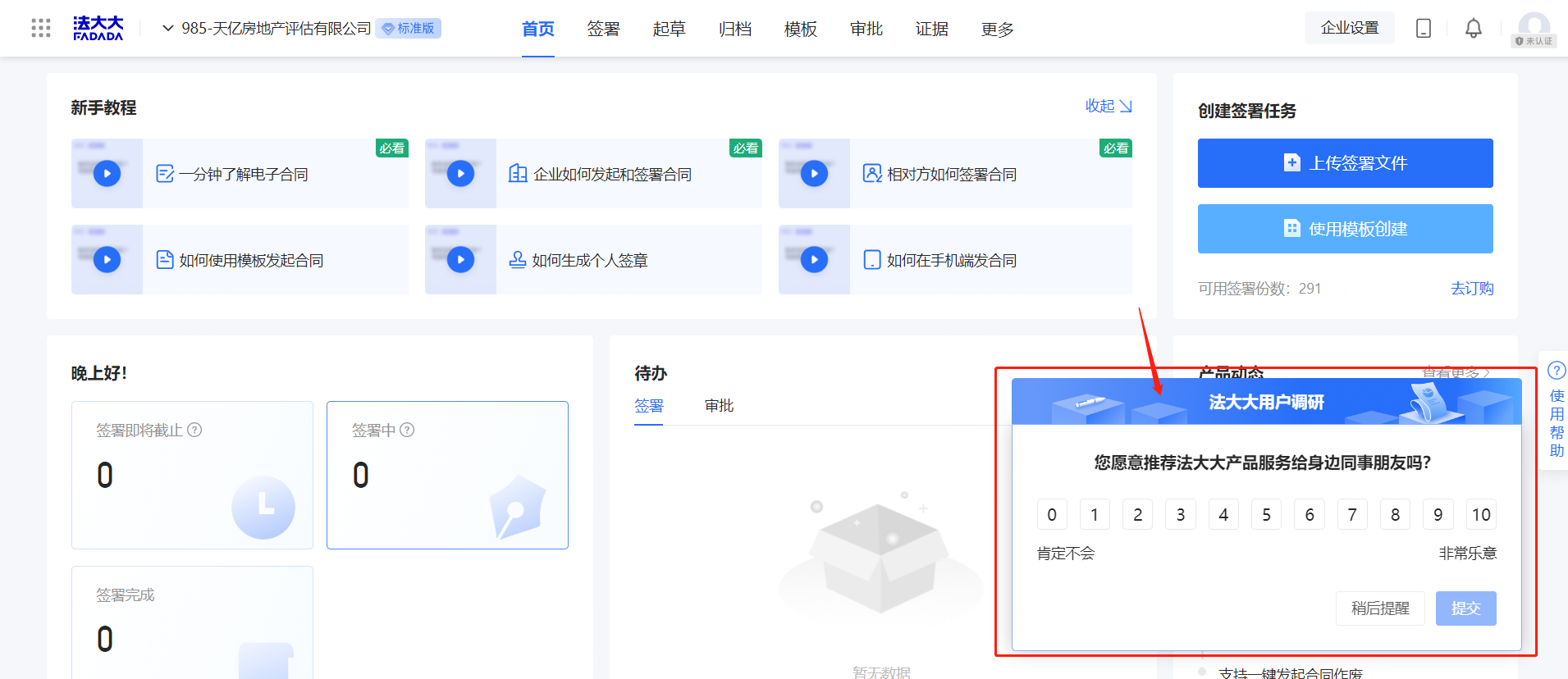Click the 标准版 edition badge

pyautogui.click(x=409, y=29)
